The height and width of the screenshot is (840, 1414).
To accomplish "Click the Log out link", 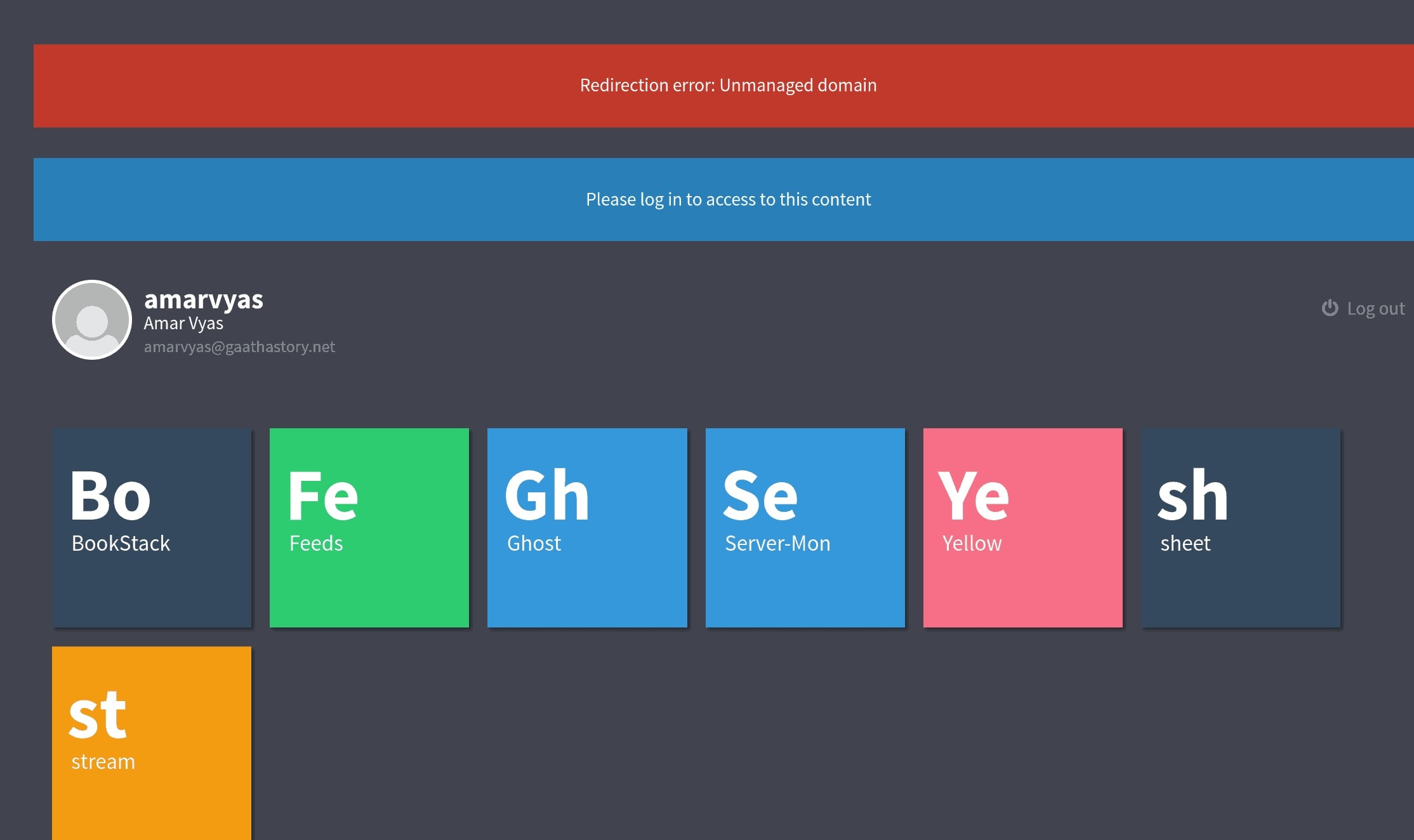I will pos(1363,308).
